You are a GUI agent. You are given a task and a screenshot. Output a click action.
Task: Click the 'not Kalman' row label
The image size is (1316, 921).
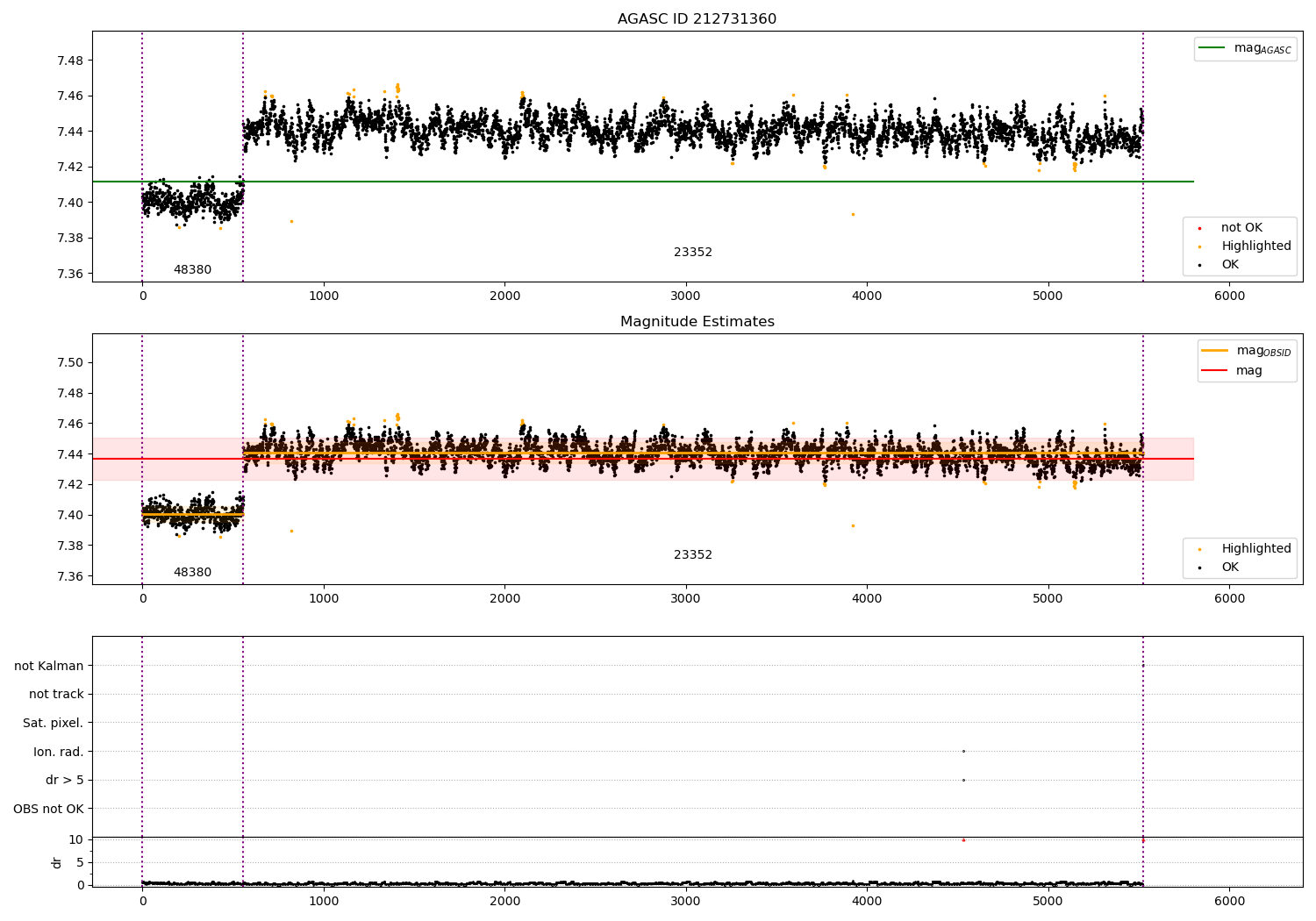point(49,667)
